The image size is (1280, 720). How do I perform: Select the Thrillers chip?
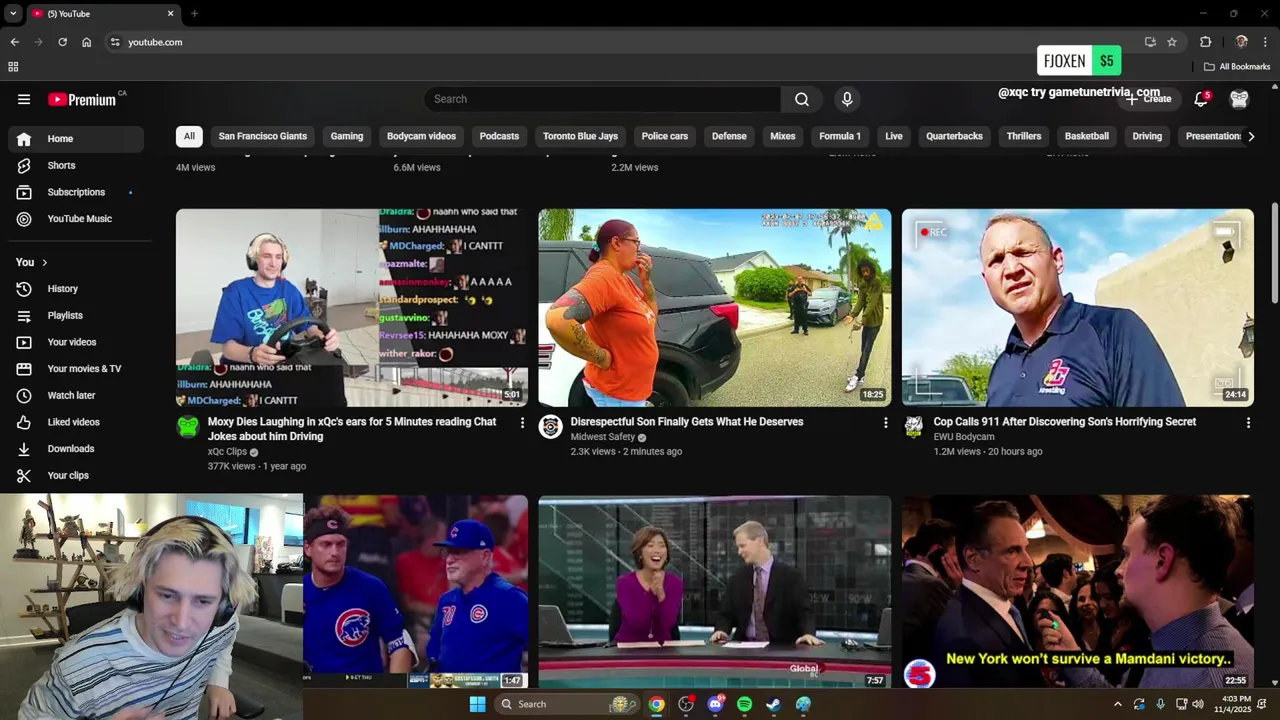point(1024,136)
